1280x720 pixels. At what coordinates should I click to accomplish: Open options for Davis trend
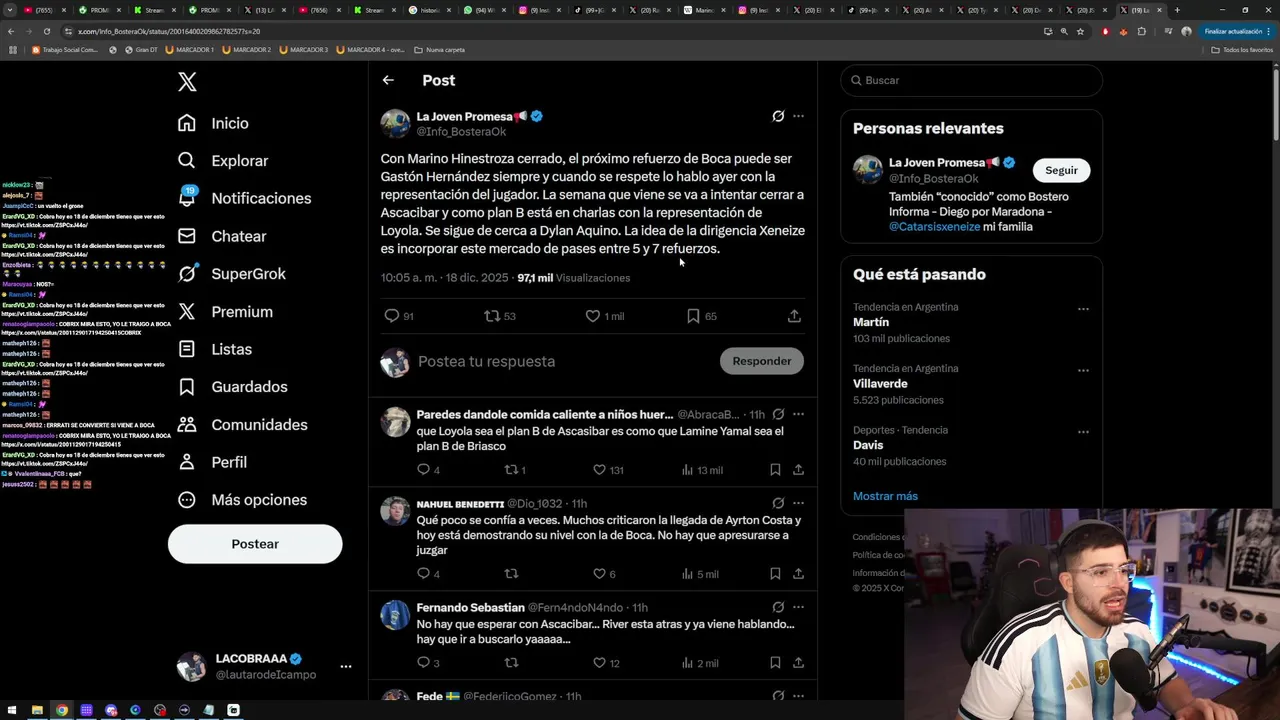[x=1083, y=432]
